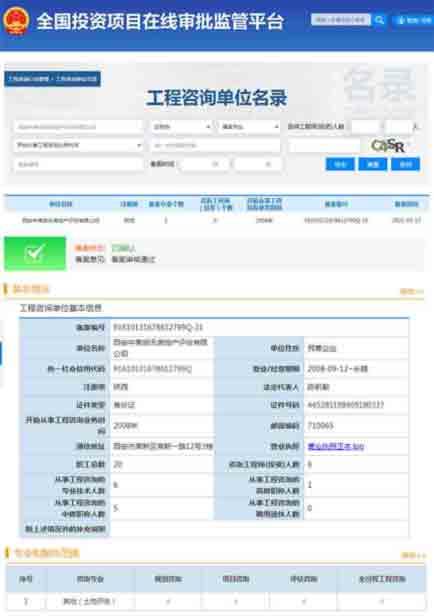Open the registration province dropdown
Image resolution: width=434 pixels, height=616 pixels.
click(181, 126)
